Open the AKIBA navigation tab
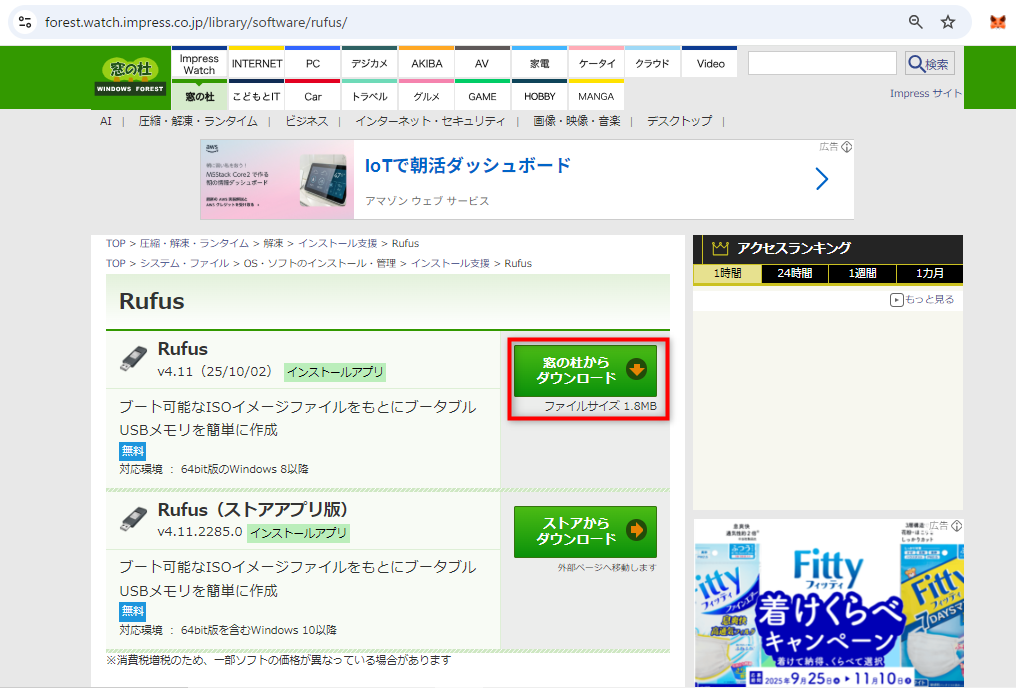The image size is (1016, 688). 426,63
